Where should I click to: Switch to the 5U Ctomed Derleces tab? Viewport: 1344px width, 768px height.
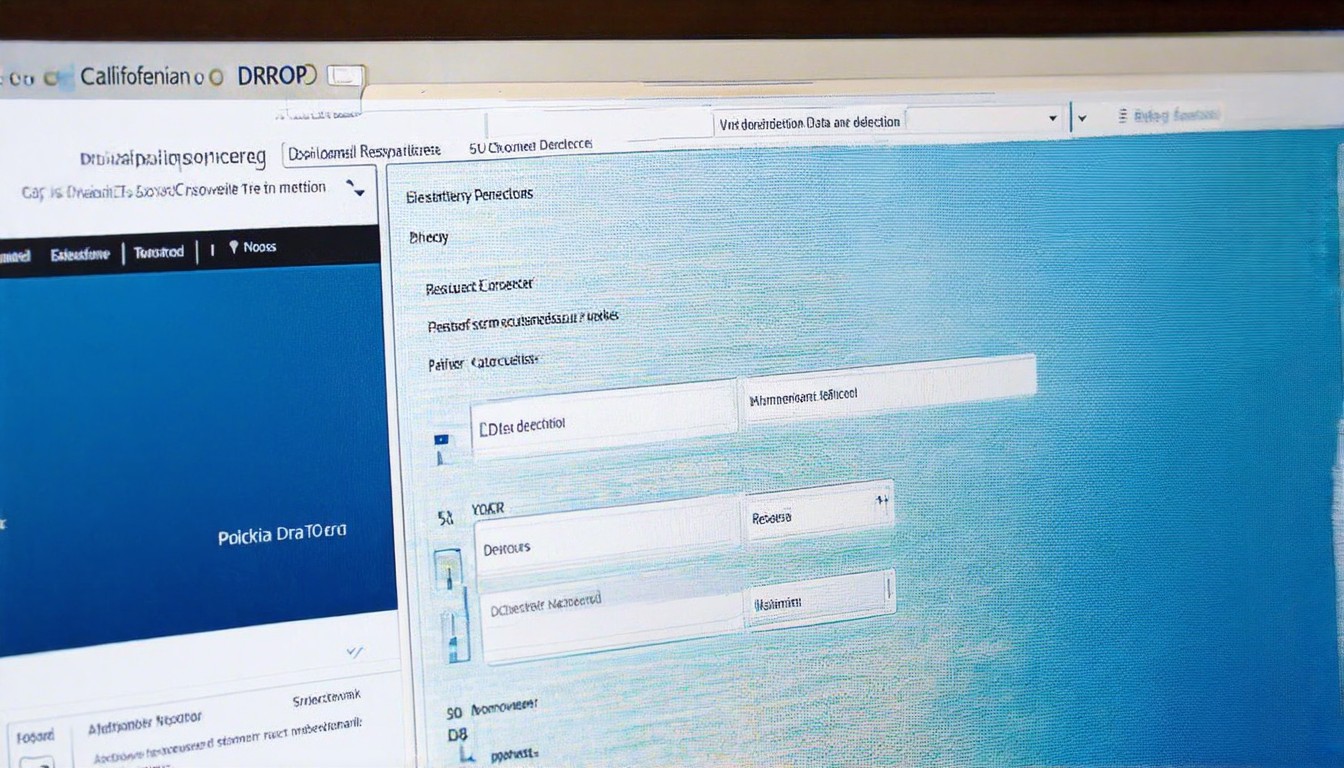pyautogui.click(x=531, y=146)
